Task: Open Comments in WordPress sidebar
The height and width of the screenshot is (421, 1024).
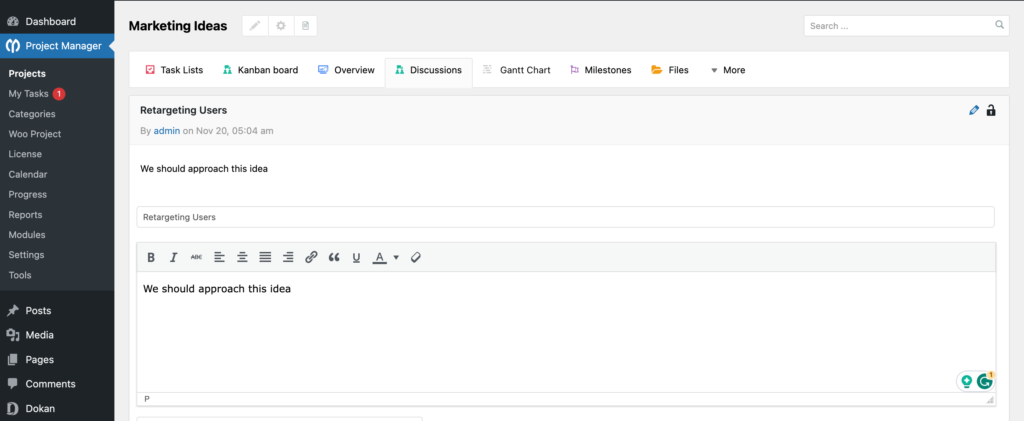Action: tap(57, 384)
